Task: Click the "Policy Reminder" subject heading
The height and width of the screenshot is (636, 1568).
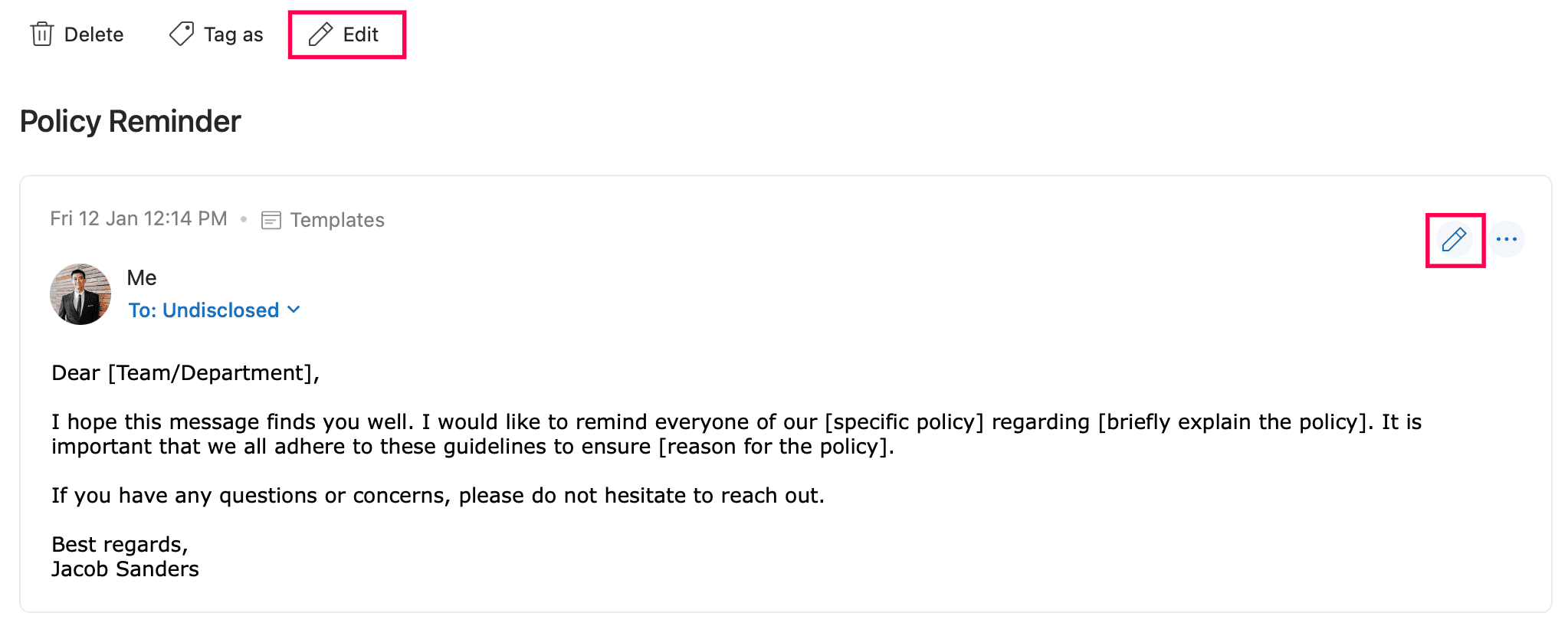Action: pos(130,122)
